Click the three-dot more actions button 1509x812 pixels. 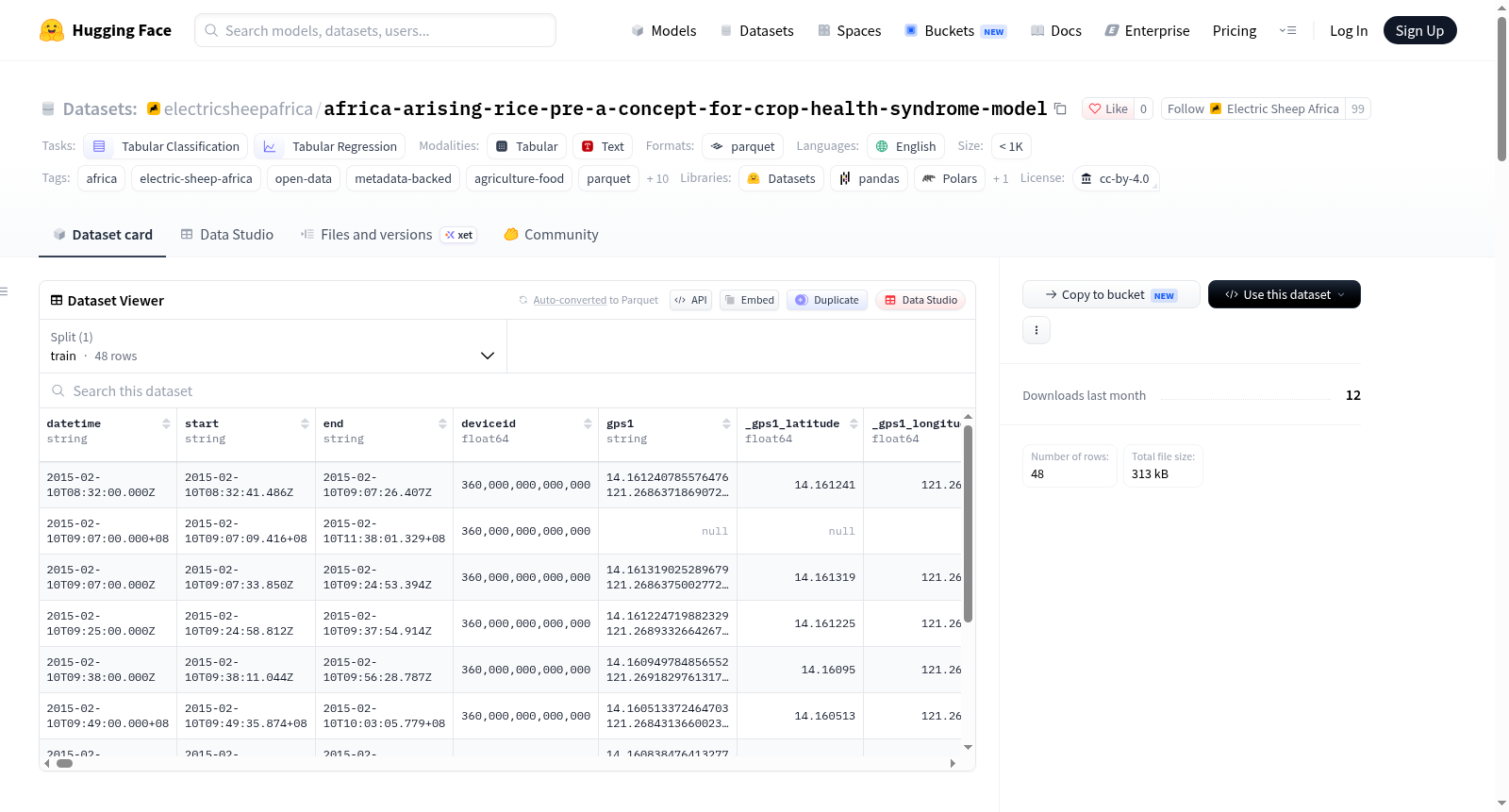click(x=1036, y=330)
